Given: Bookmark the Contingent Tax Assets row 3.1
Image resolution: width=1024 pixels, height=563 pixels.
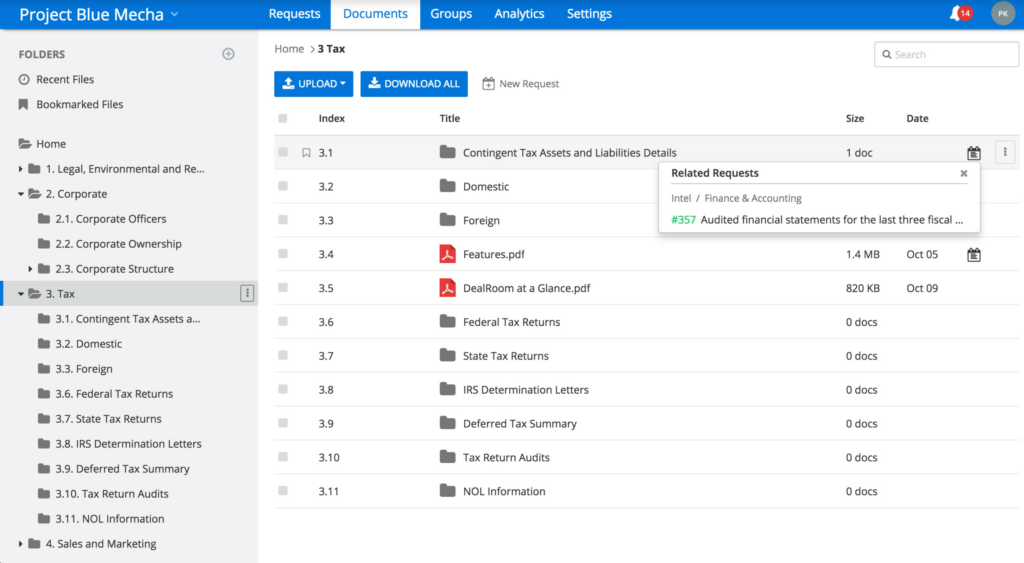Looking at the screenshot, I should (306, 153).
